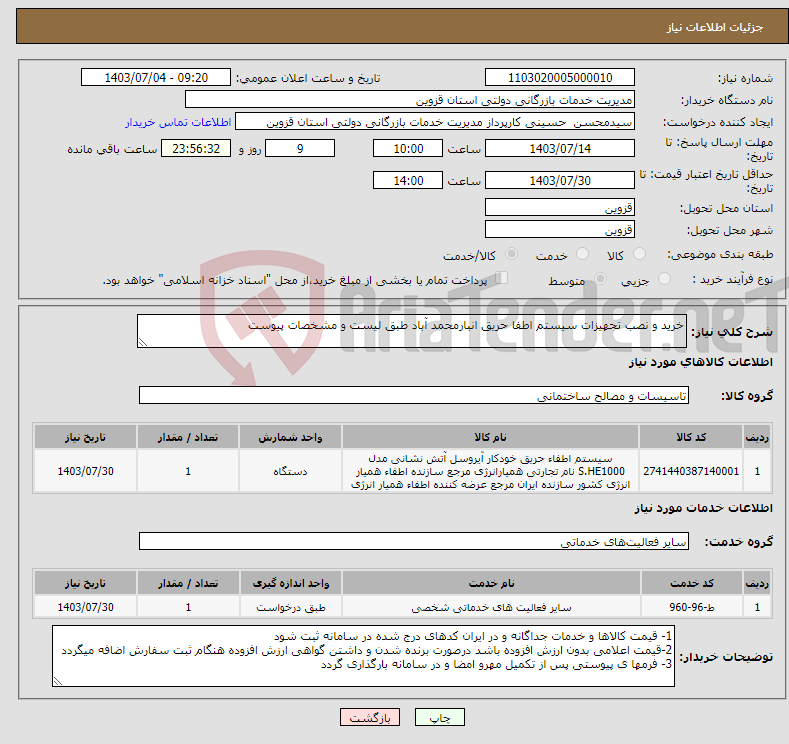Select the متوسط purchase type radio
The width and height of the screenshot is (789, 744).
point(600,279)
